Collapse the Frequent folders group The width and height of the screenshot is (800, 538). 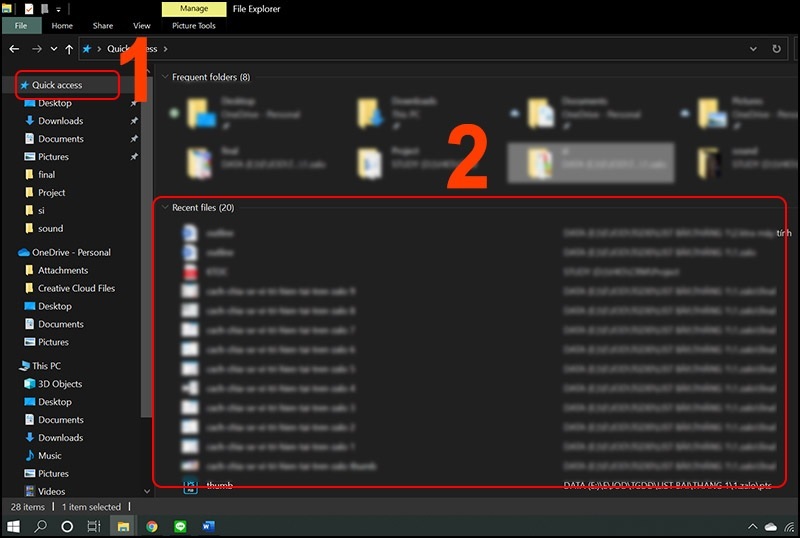[x=164, y=77]
